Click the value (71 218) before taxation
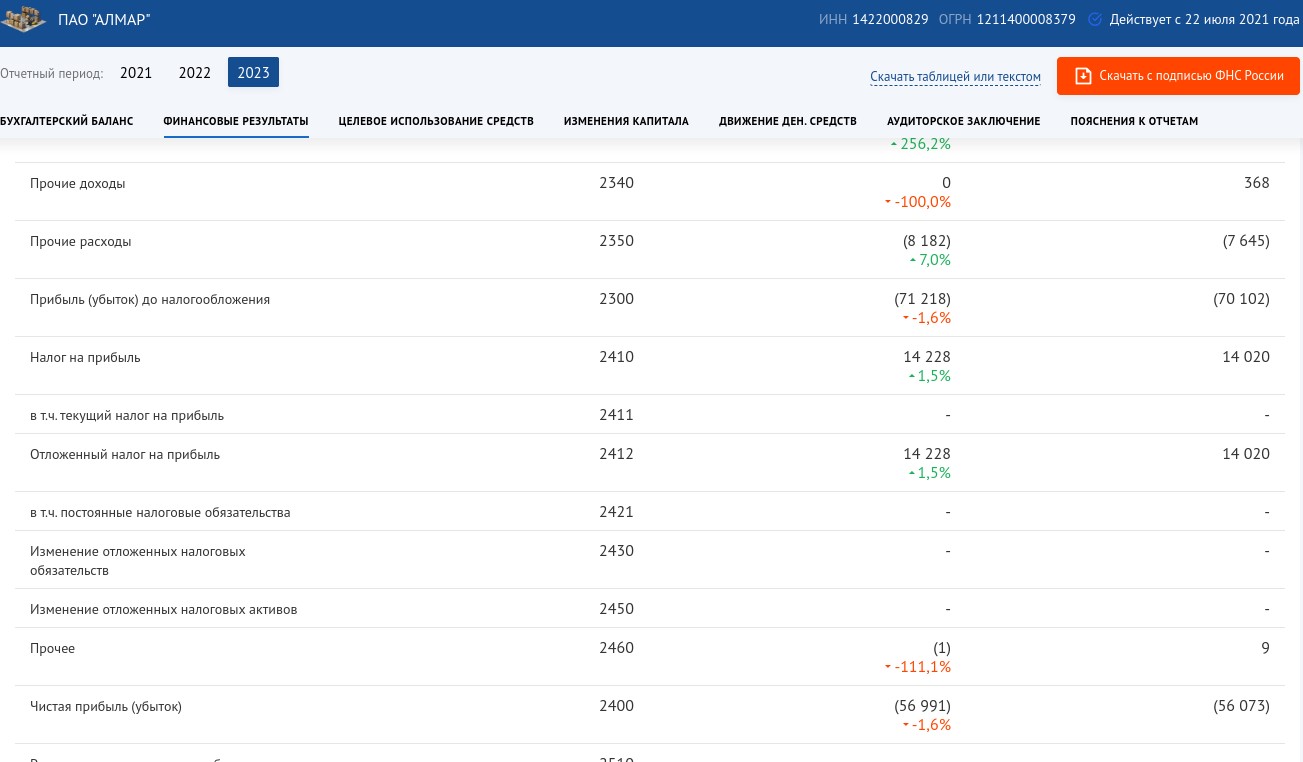This screenshot has width=1303, height=762. (x=923, y=299)
